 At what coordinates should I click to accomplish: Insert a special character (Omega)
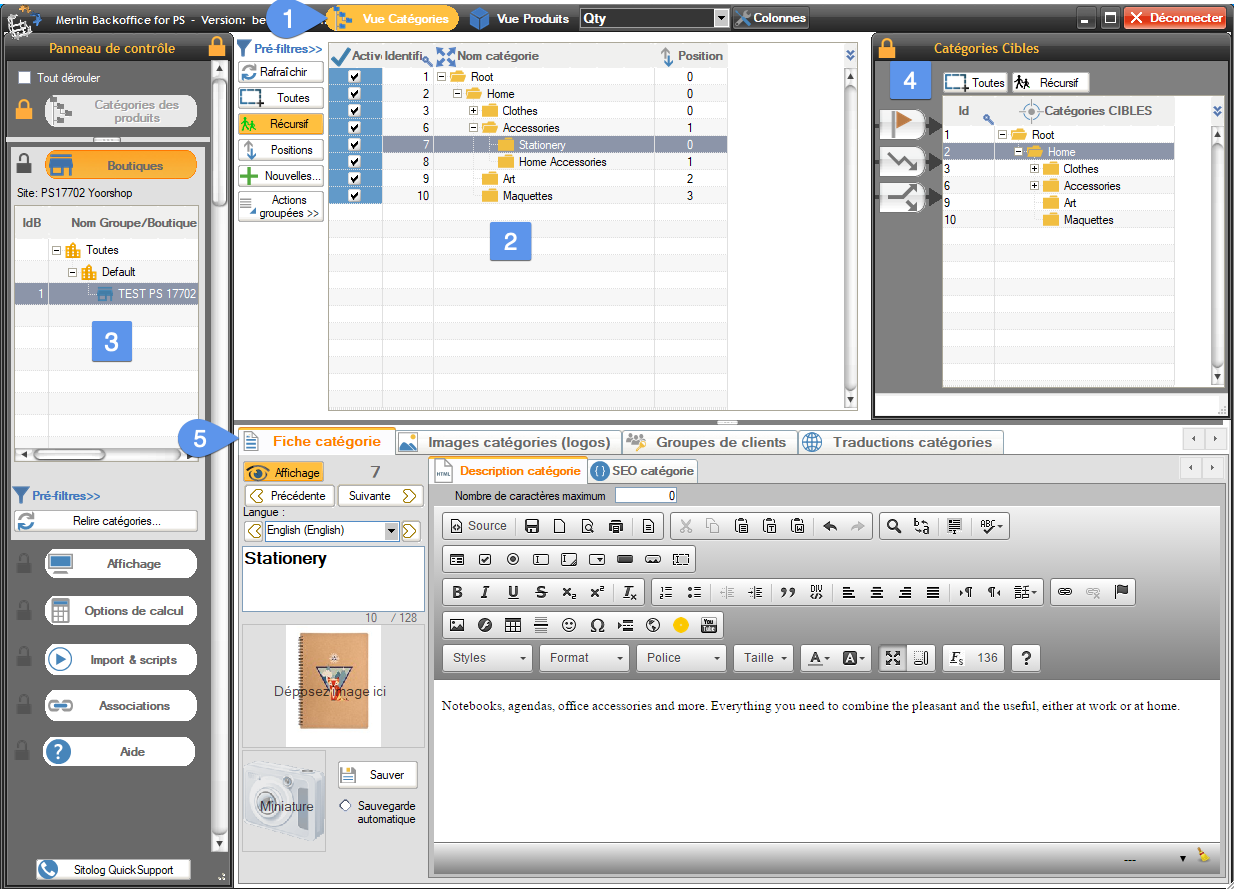pyautogui.click(x=597, y=625)
